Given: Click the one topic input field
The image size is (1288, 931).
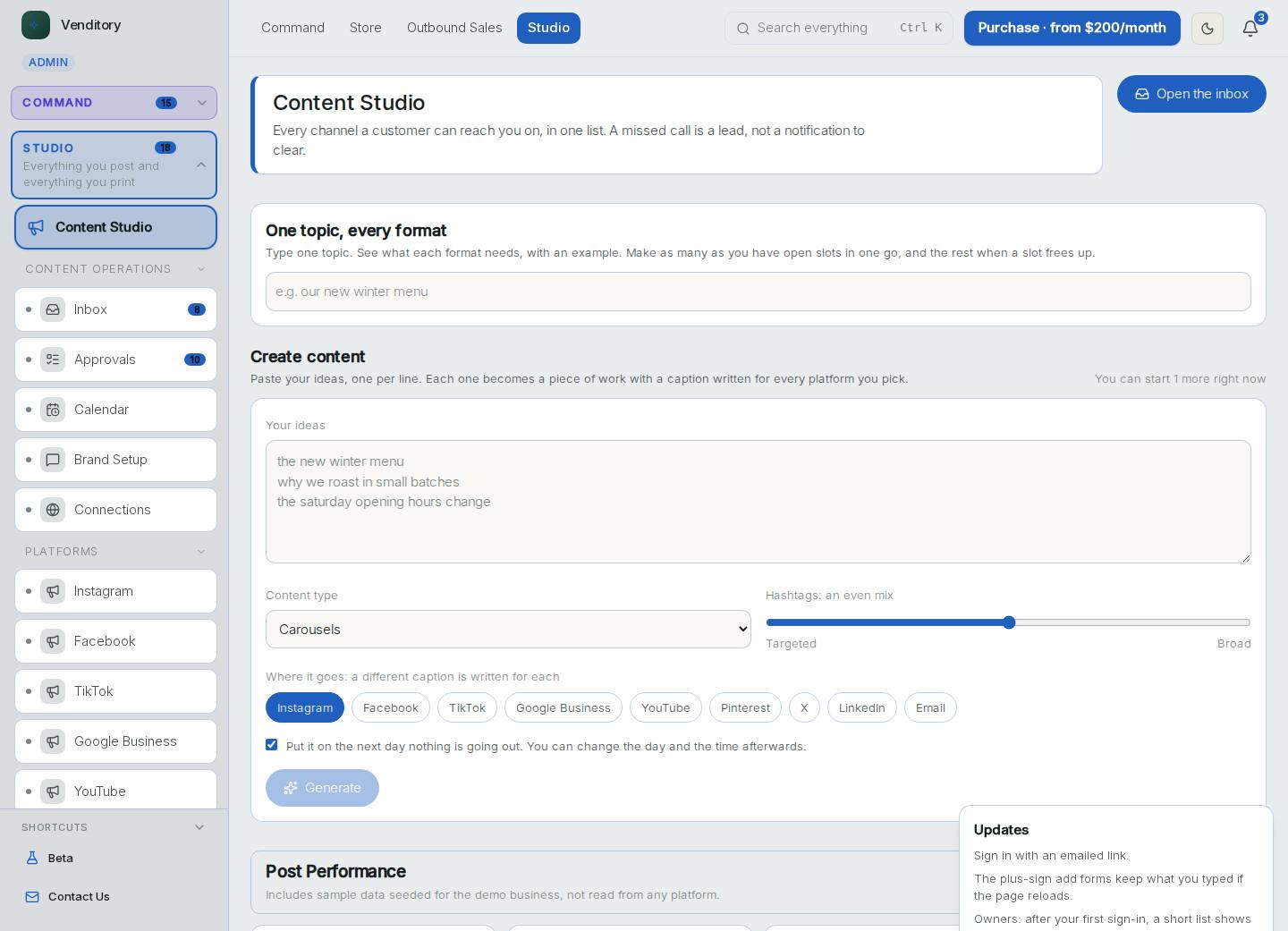Looking at the screenshot, I should pyautogui.click(x=758, y=292).
